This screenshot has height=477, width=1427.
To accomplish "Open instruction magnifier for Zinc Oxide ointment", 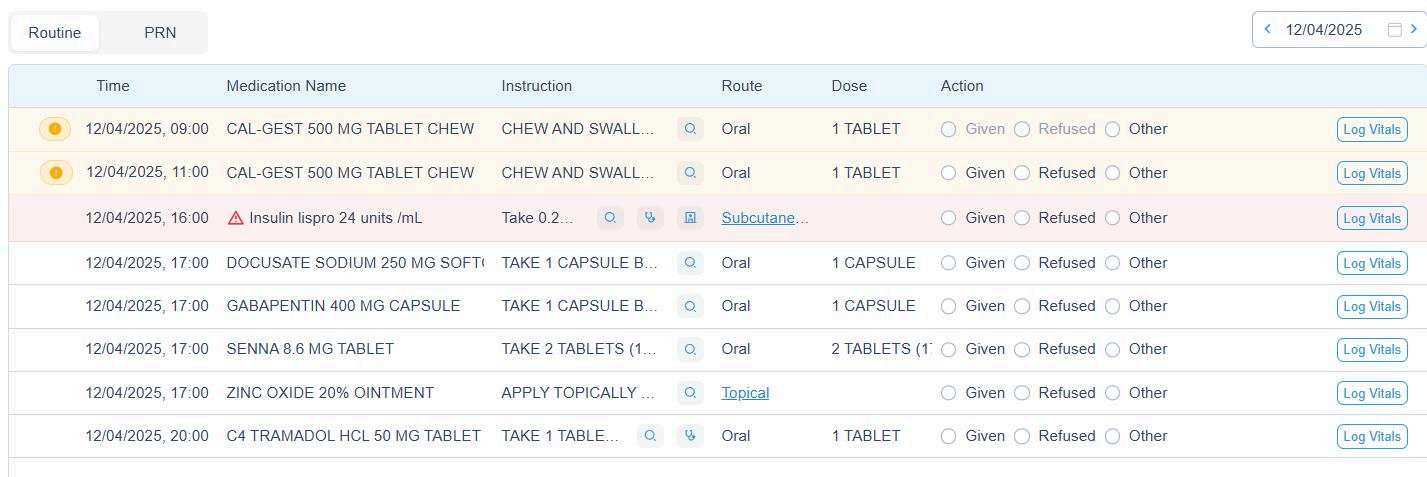I will [x=690, y=393].
